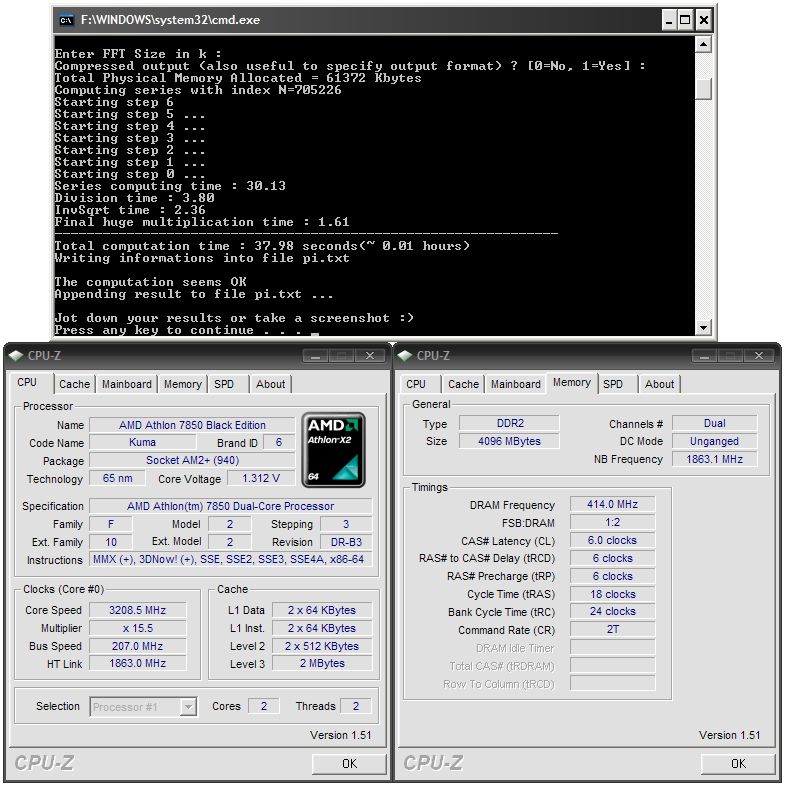Minimize the right CPU-Z window
792x792 pixels.
pos(705,356)
